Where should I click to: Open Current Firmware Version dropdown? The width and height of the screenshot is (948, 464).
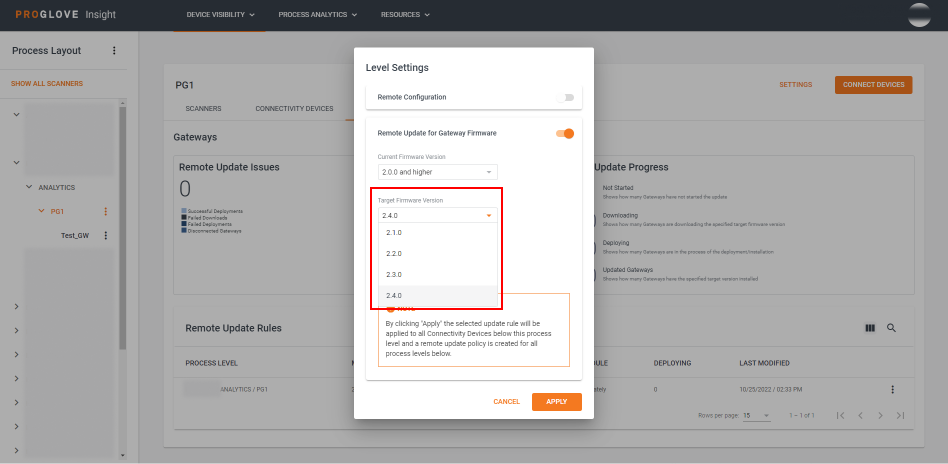pyautogui.click(x=437, y=172)
